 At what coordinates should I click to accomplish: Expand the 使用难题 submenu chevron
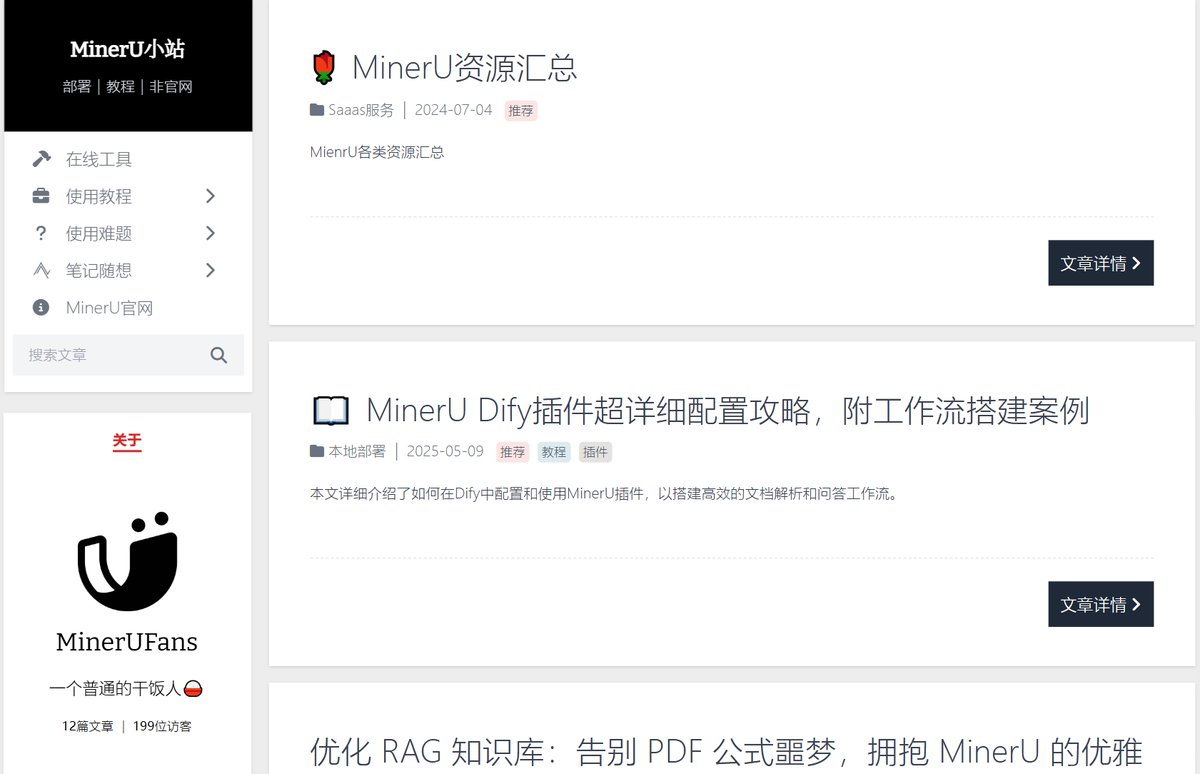coord(210,233)
